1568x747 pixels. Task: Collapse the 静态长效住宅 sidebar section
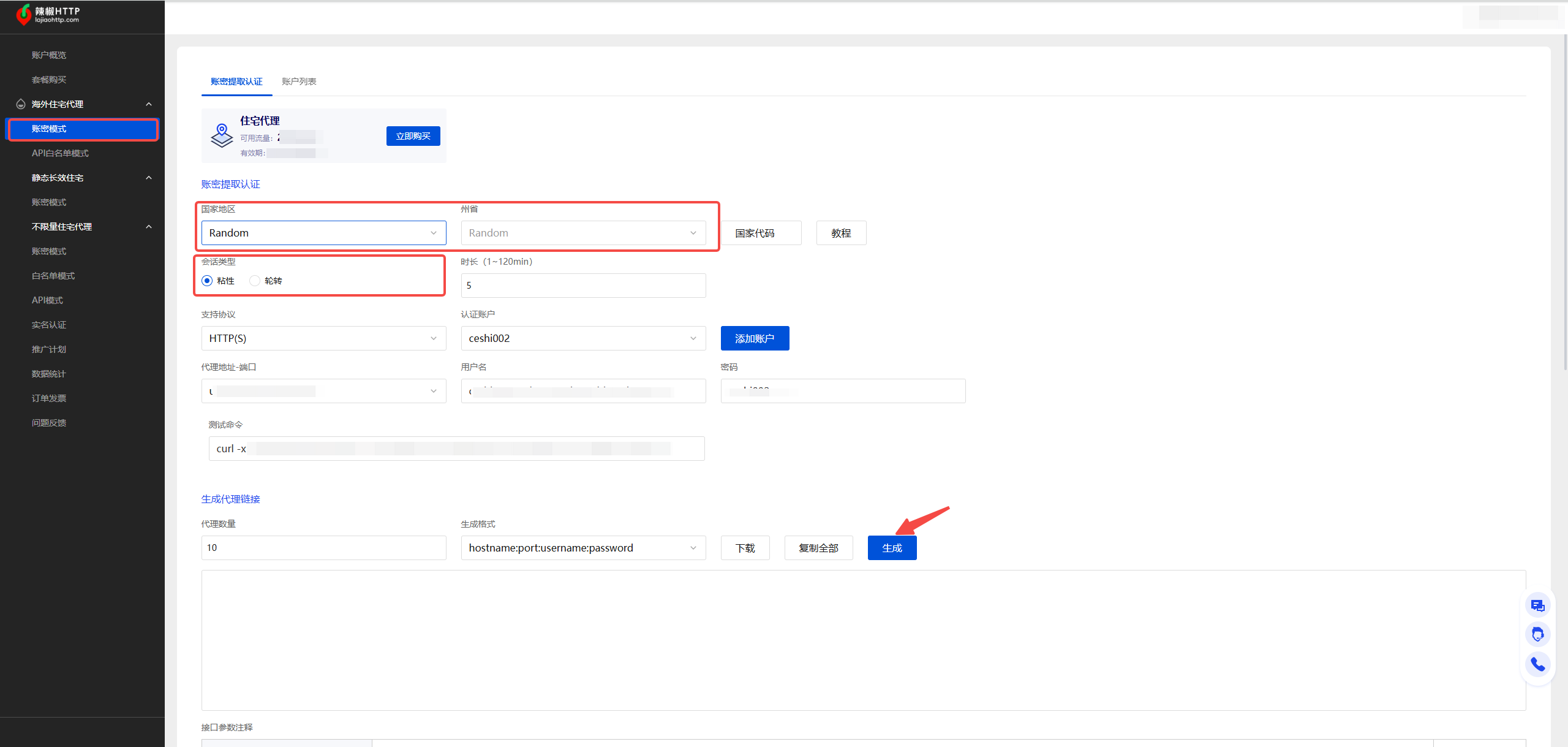pyautogui.click(x=149, y=178)
